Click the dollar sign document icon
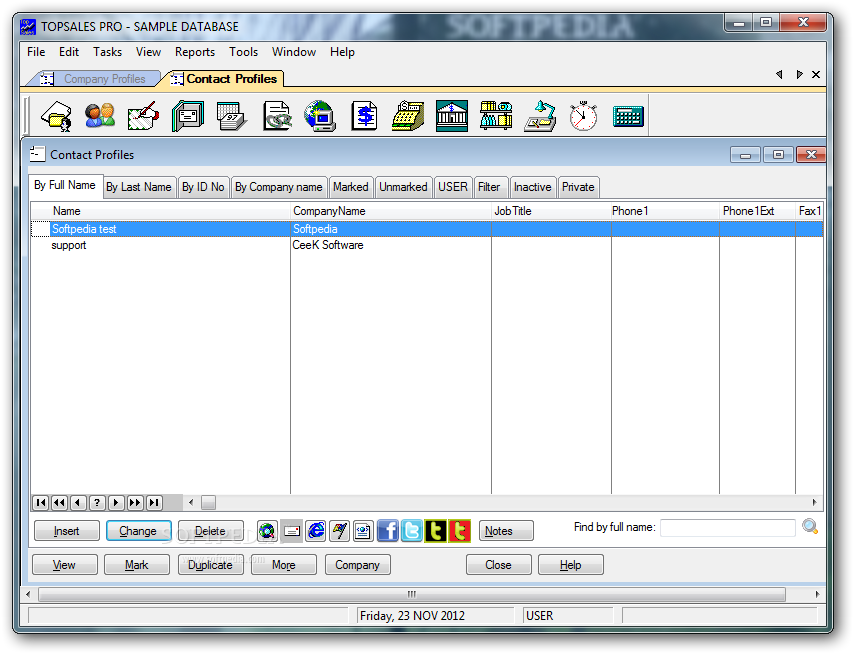Image resolution: width=854 pixels, height=654 pixels. pos(364,116)
